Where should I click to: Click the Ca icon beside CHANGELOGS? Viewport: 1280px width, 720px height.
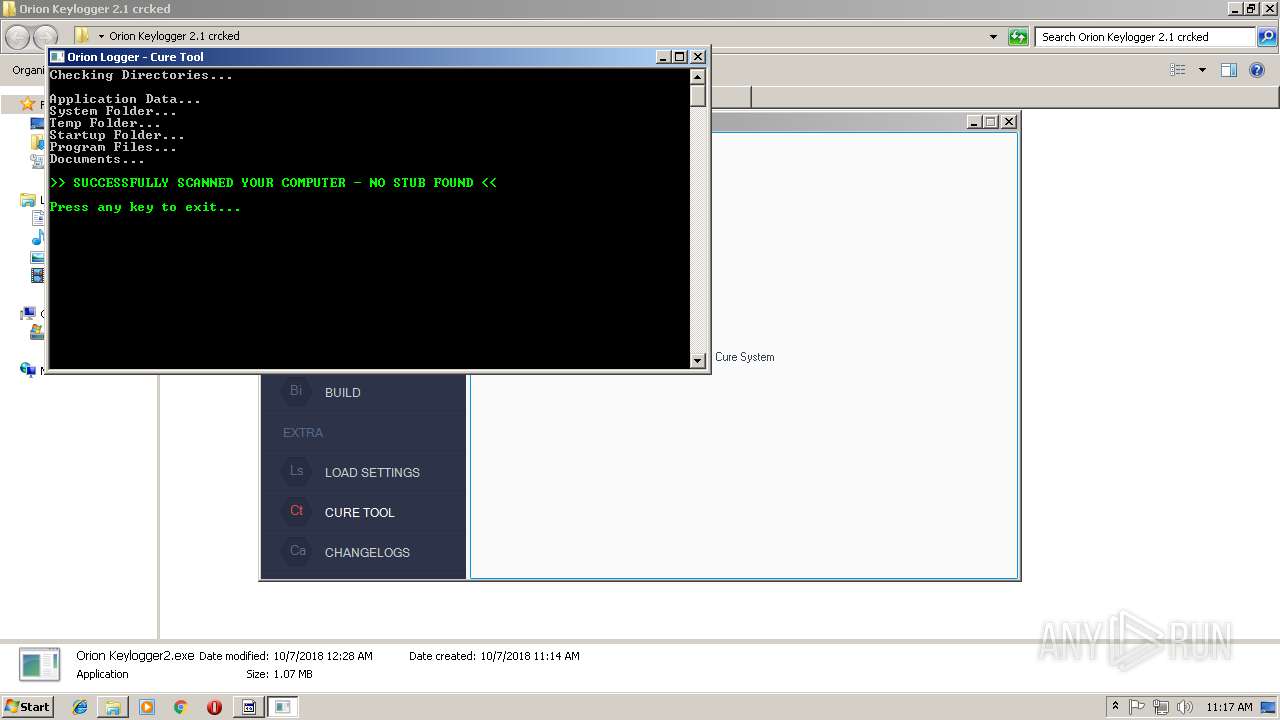pyautogui.click(x=296, y=551)
